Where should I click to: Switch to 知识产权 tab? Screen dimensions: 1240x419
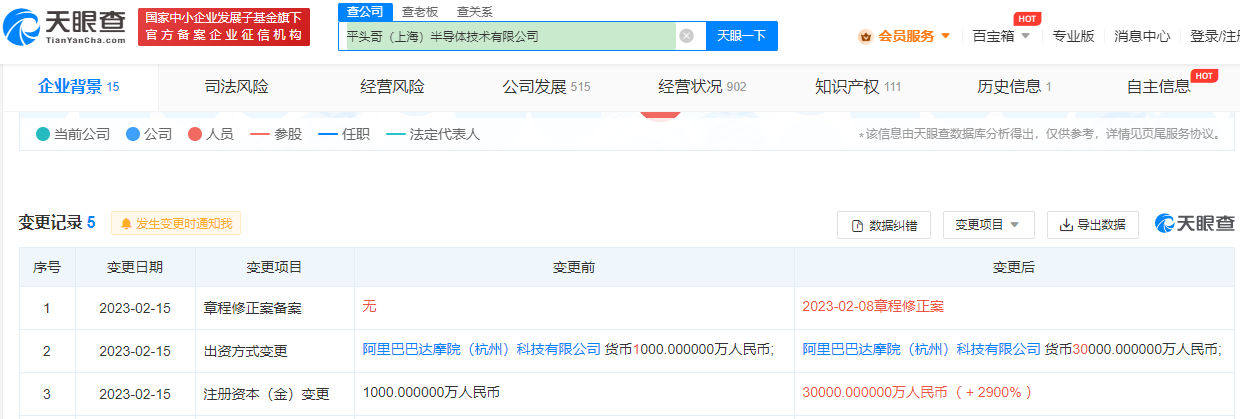858,87
